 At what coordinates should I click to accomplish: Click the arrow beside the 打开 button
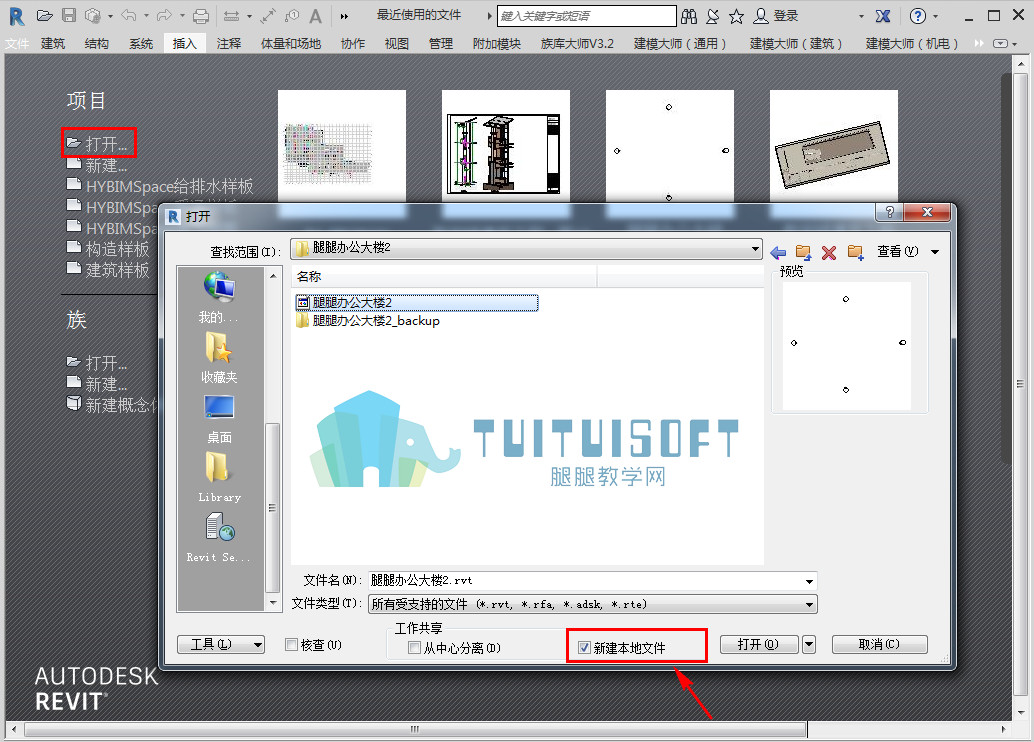809,644
